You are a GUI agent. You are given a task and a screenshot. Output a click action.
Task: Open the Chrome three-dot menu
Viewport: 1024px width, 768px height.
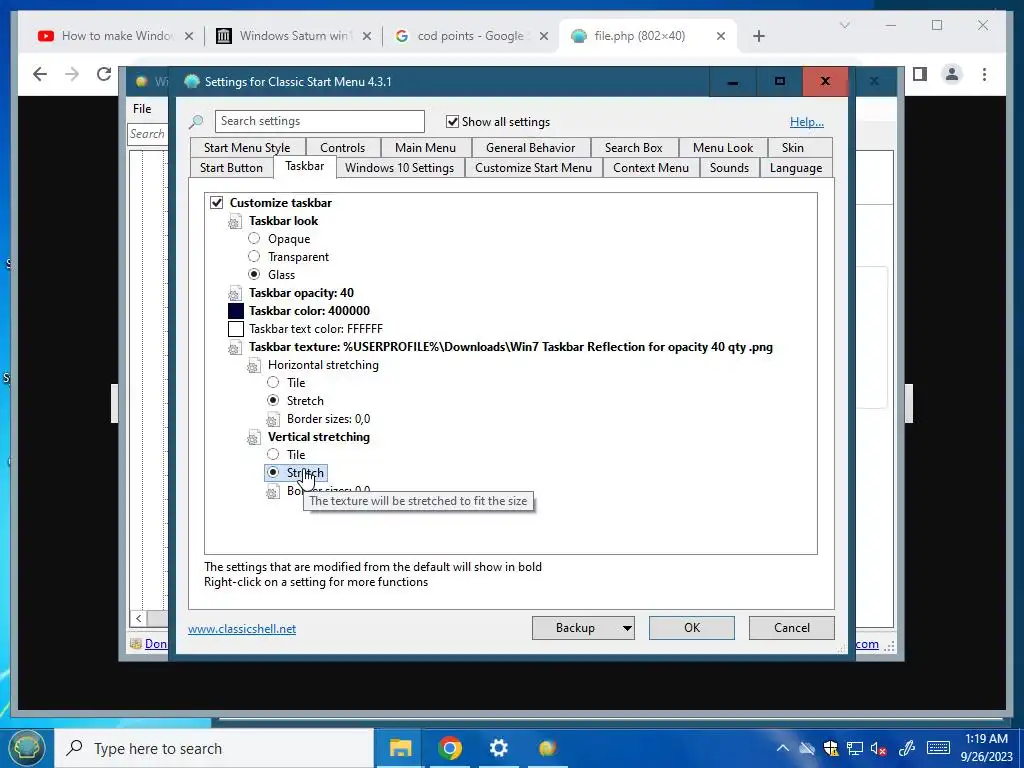(984, 74)
